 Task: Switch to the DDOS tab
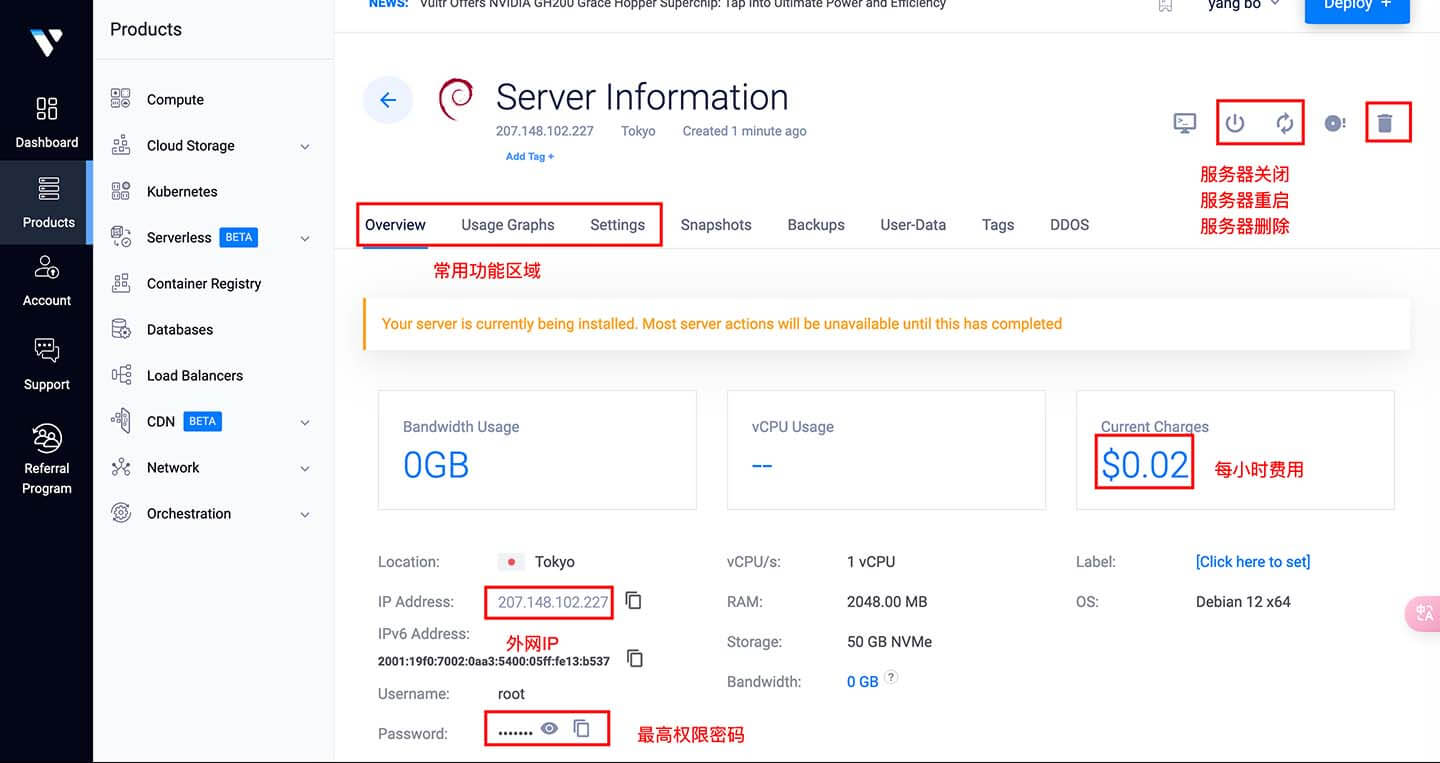pyautogui.click(x=1069, y=224)
